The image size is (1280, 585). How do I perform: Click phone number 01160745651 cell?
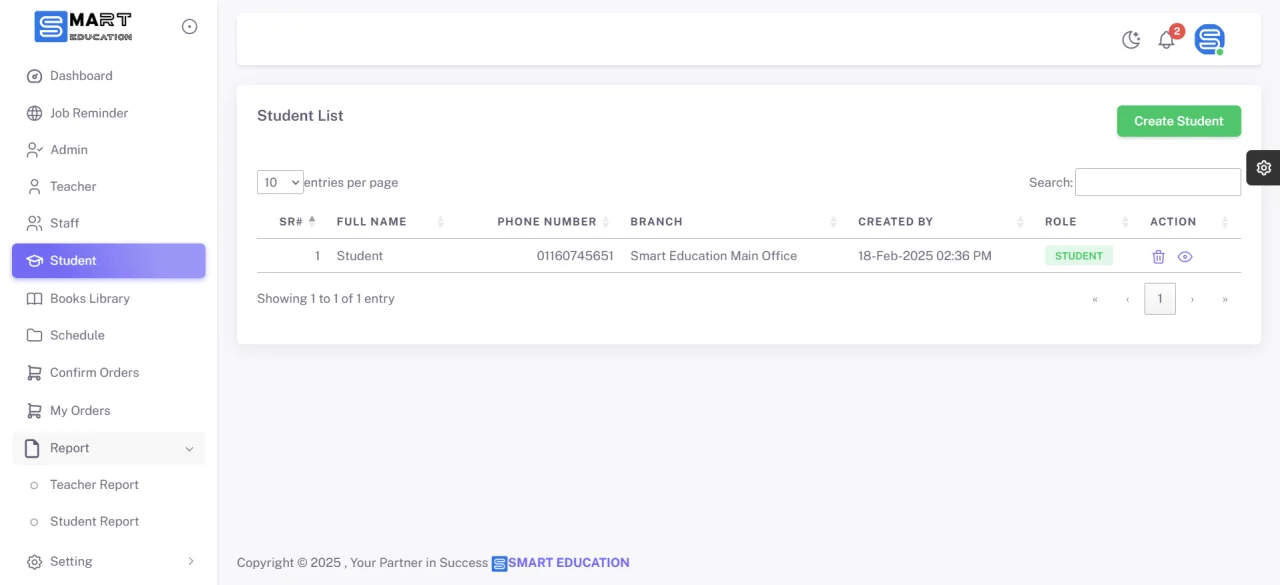tap(575, 256)
